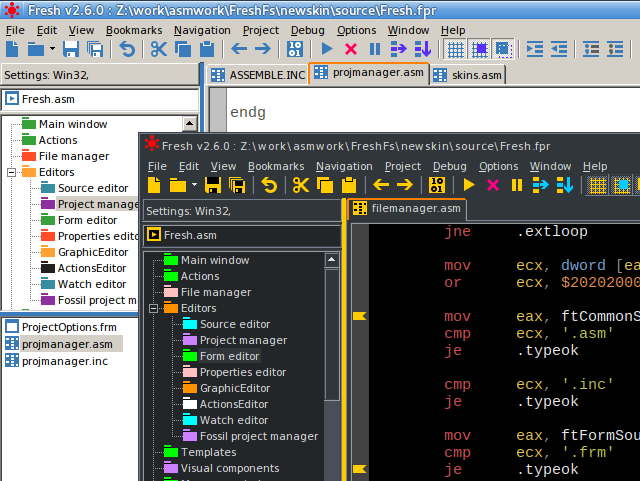This screenshot has width=640, height=481.
Task: Switch to skins.asm tab
Action: (468, 75)
